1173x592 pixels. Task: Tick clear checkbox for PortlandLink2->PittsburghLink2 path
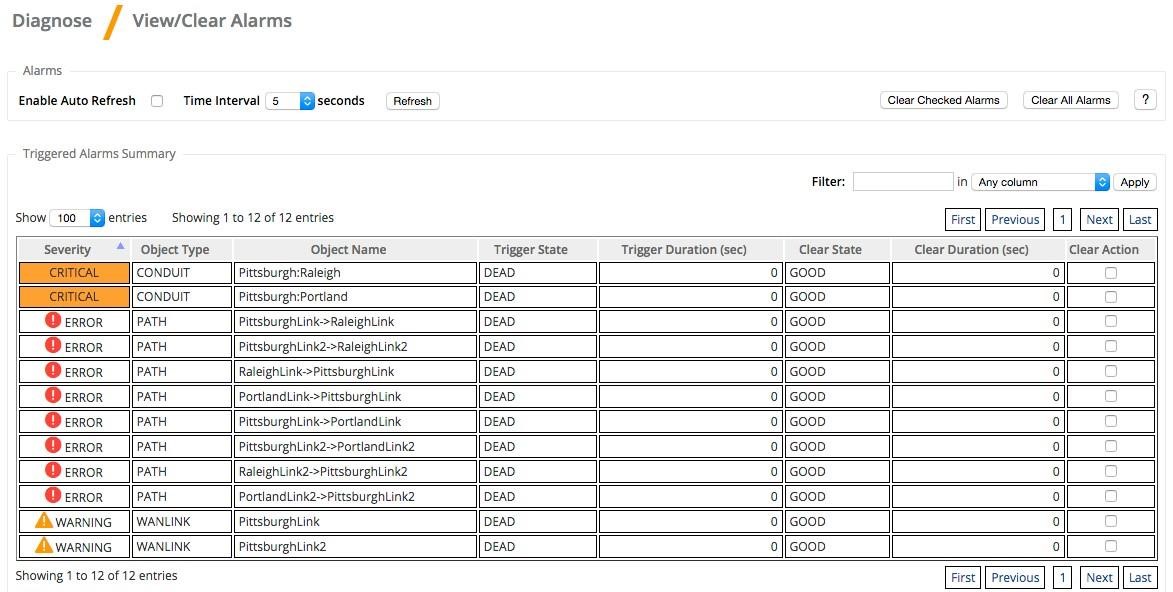pyautogui.click(x=1111, y=496)
